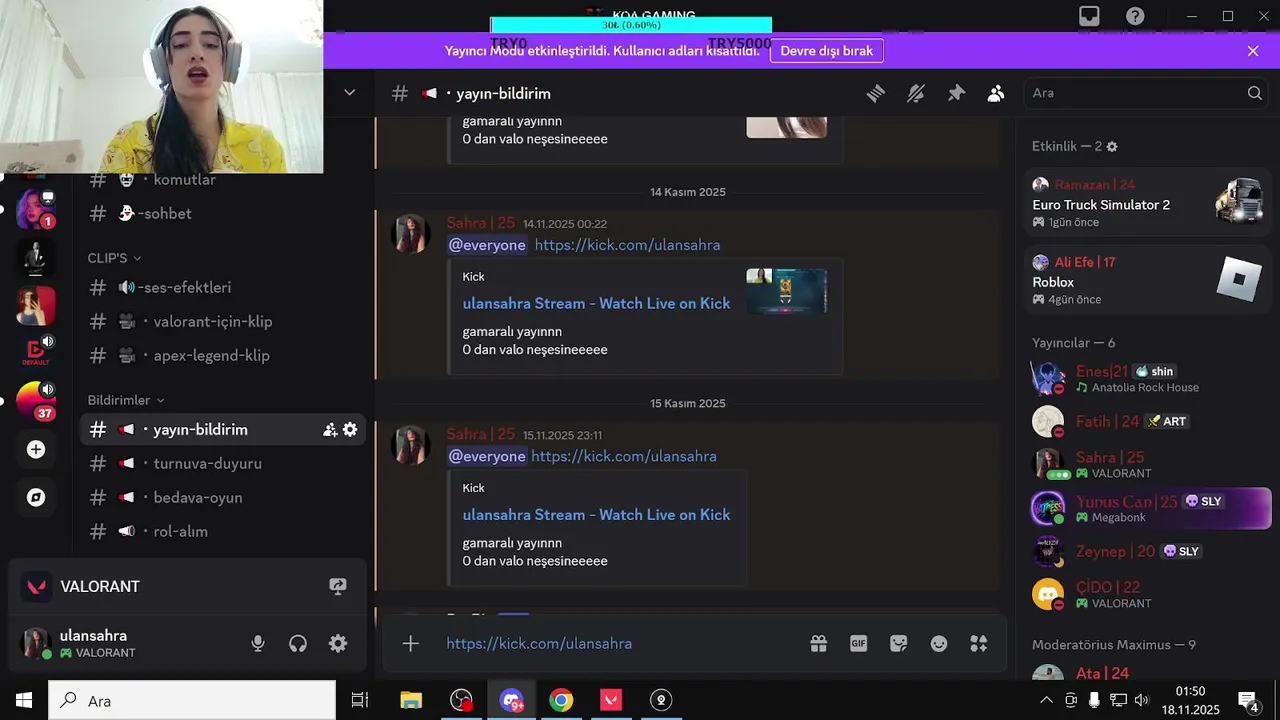Click embed title link in 14 Kasım message
The width and height of the screenshot is (1280, 720).
coord(596,303)
